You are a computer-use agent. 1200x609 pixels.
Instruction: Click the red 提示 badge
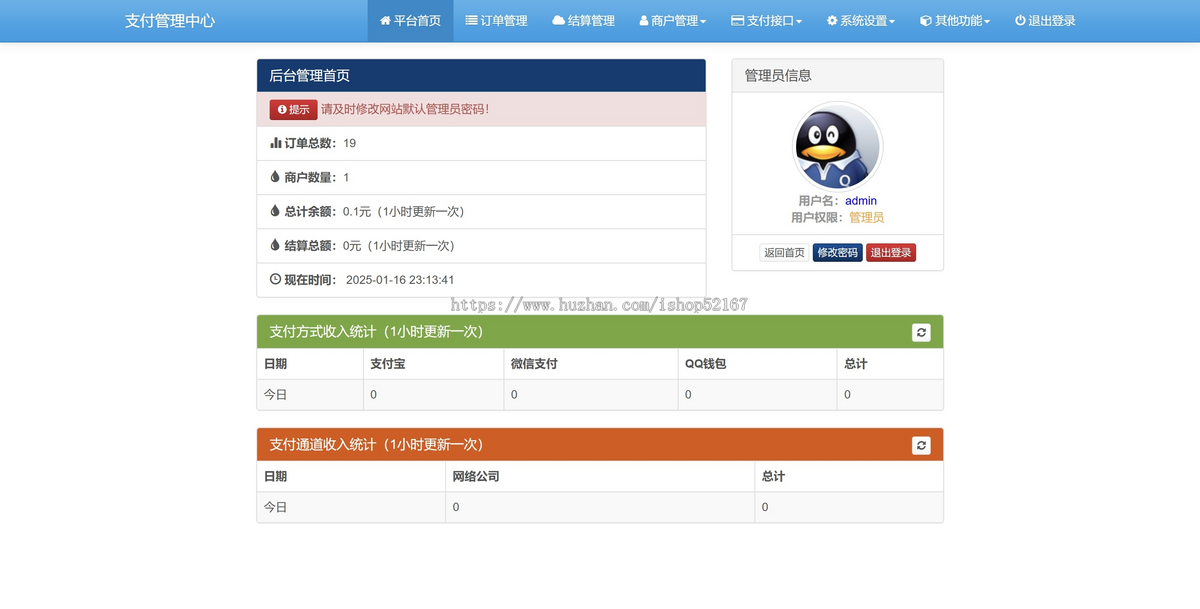click(293, 110)
